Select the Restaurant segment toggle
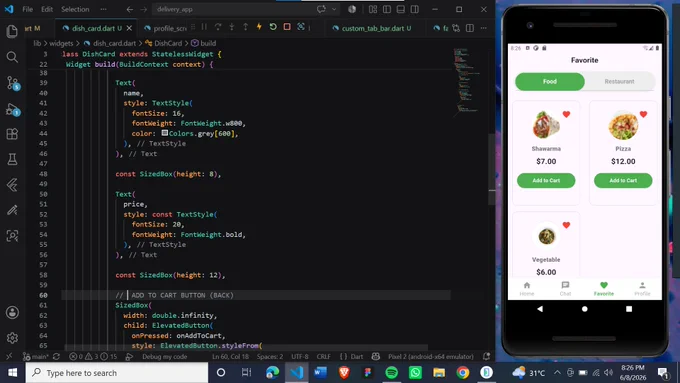The height and width of the screenshot is (383, 680). (619, 82)
